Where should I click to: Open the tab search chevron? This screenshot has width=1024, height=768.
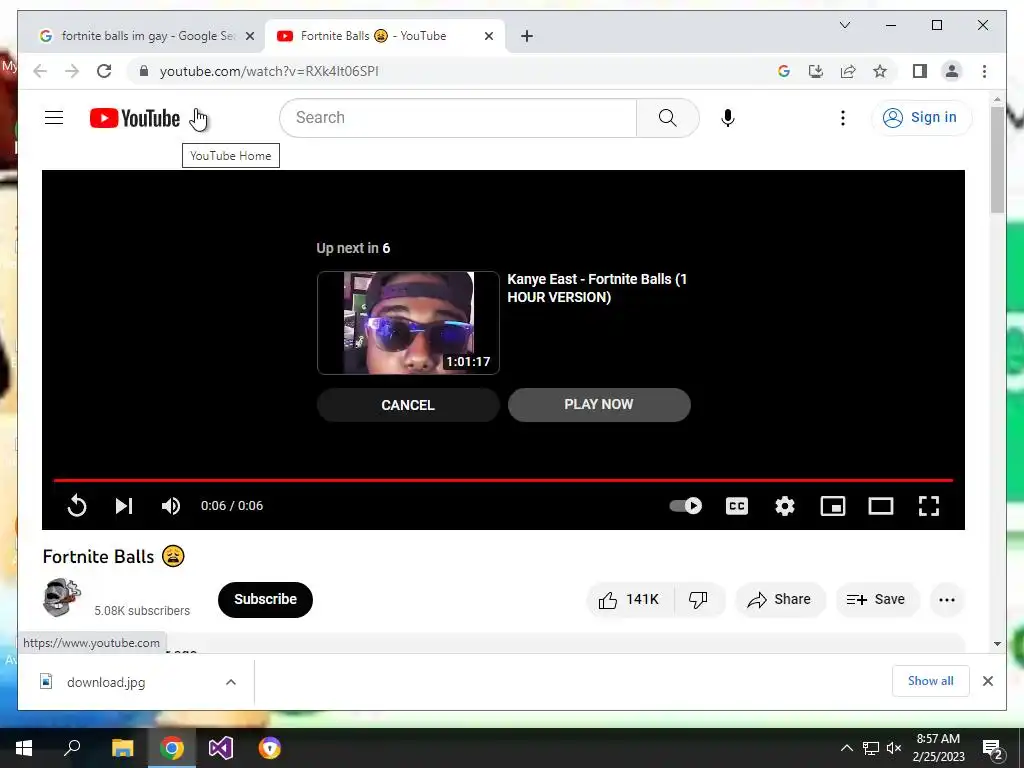click(x=844, y=25)
